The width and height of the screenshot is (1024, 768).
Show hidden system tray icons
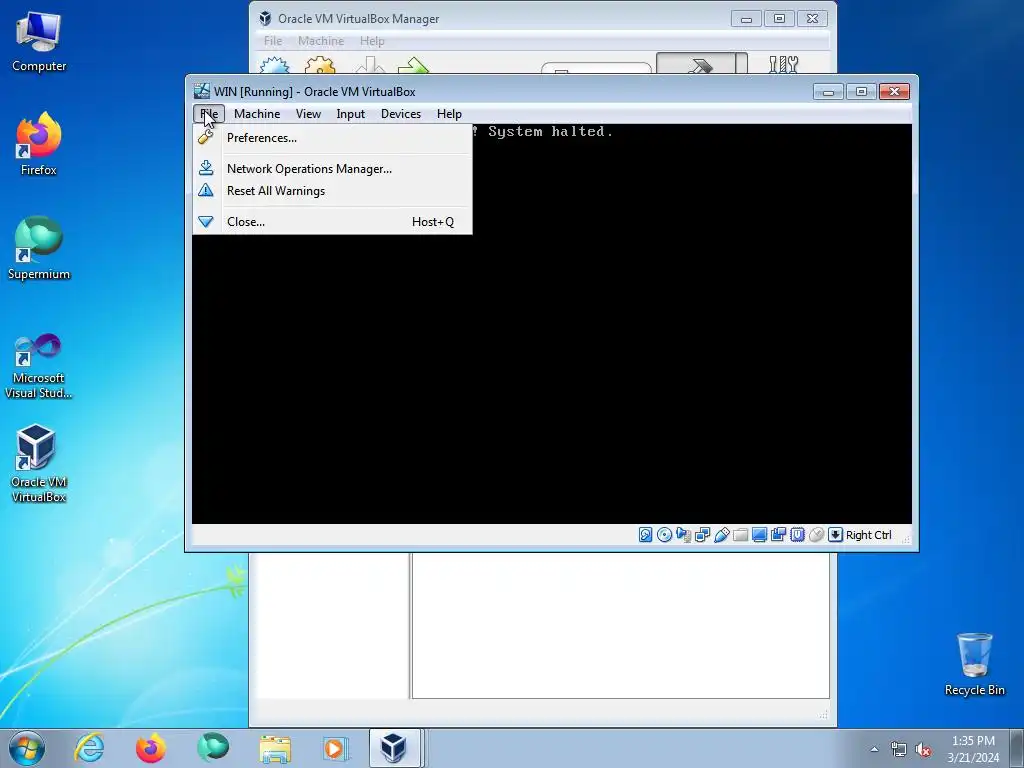[x=874, y=749]
